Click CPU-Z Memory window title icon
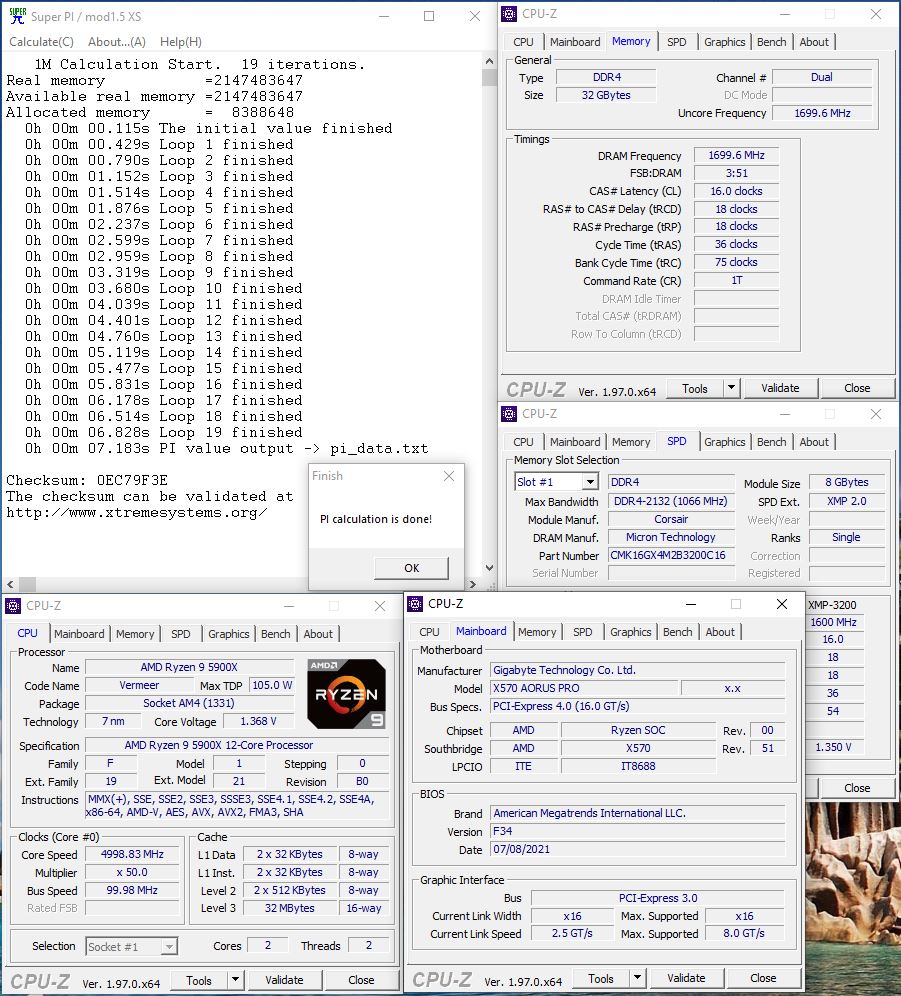Image resolution: width=901 pixels, height=996 pixels. point(509,14)
